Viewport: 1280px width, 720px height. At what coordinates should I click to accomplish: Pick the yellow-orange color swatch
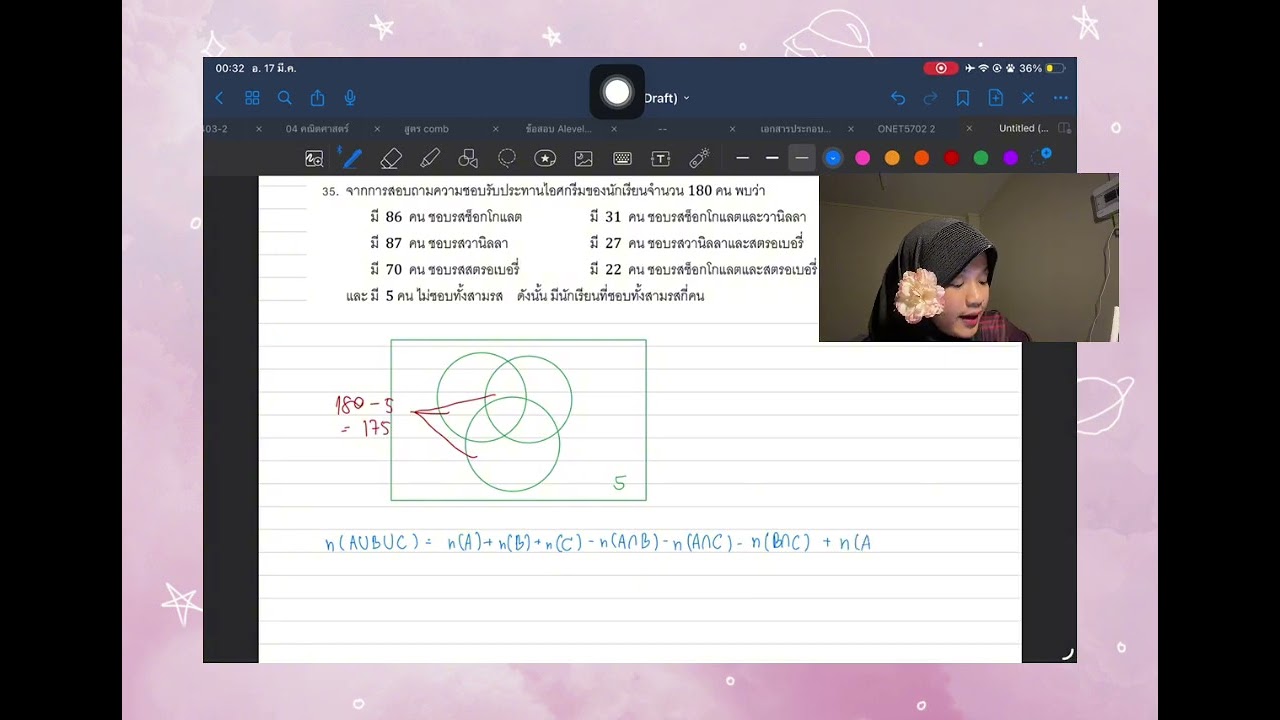tap(892, 158)
